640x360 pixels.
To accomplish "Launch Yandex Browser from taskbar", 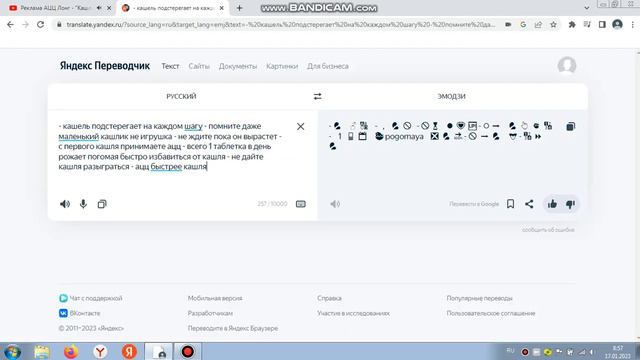I will click(100, 352).
